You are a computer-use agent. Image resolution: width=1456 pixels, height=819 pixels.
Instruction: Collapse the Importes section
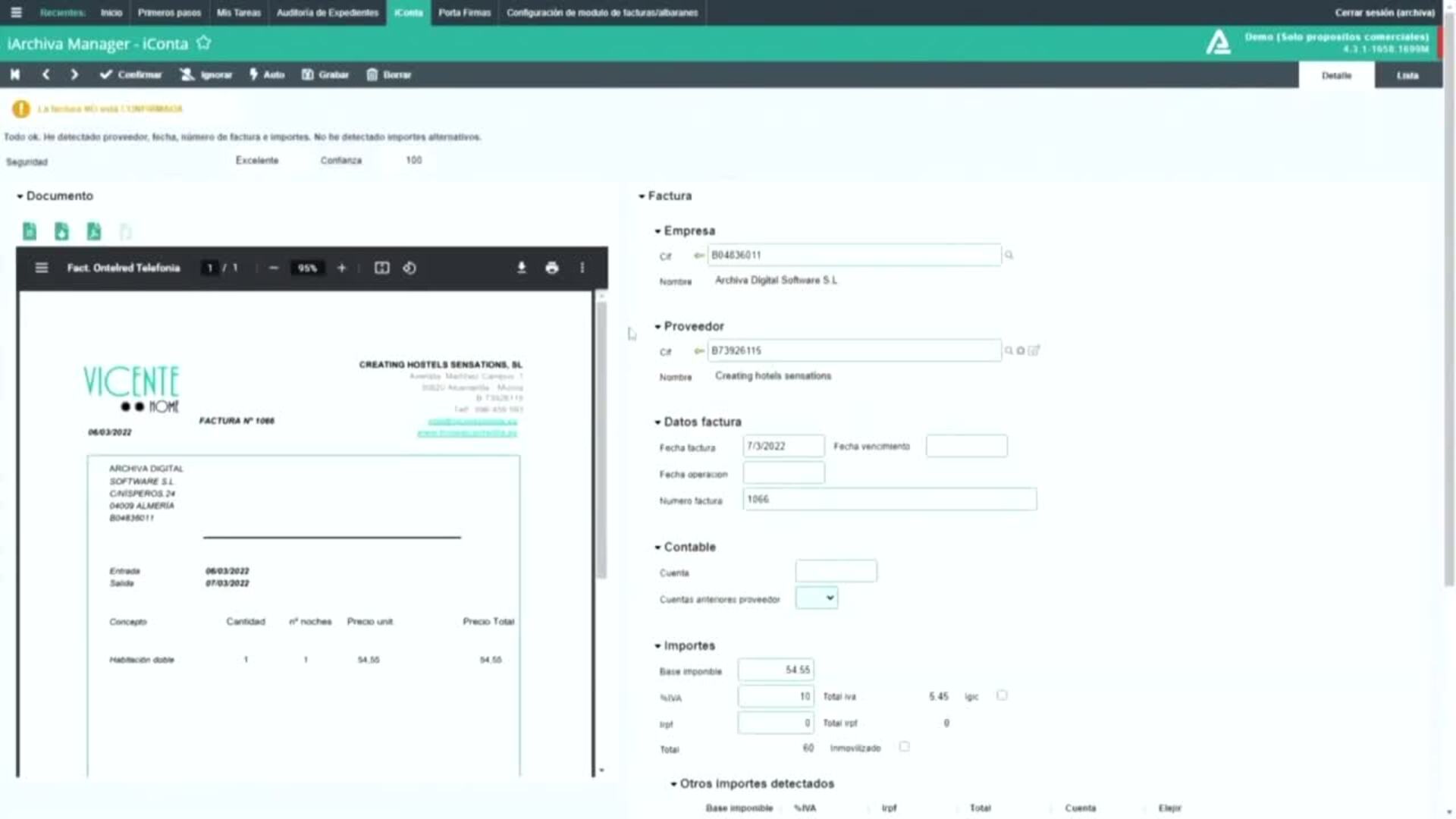(657, 645)
